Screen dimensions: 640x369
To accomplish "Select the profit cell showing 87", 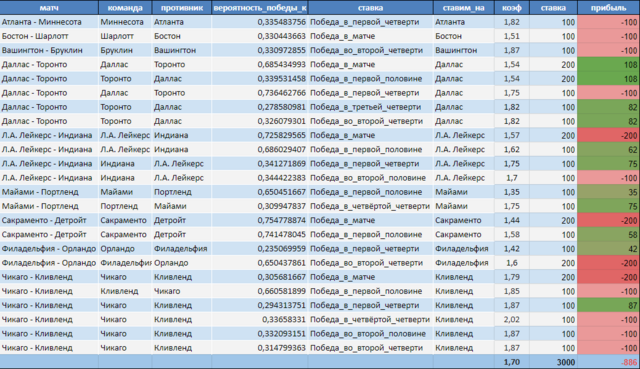I will coord(608,305).
